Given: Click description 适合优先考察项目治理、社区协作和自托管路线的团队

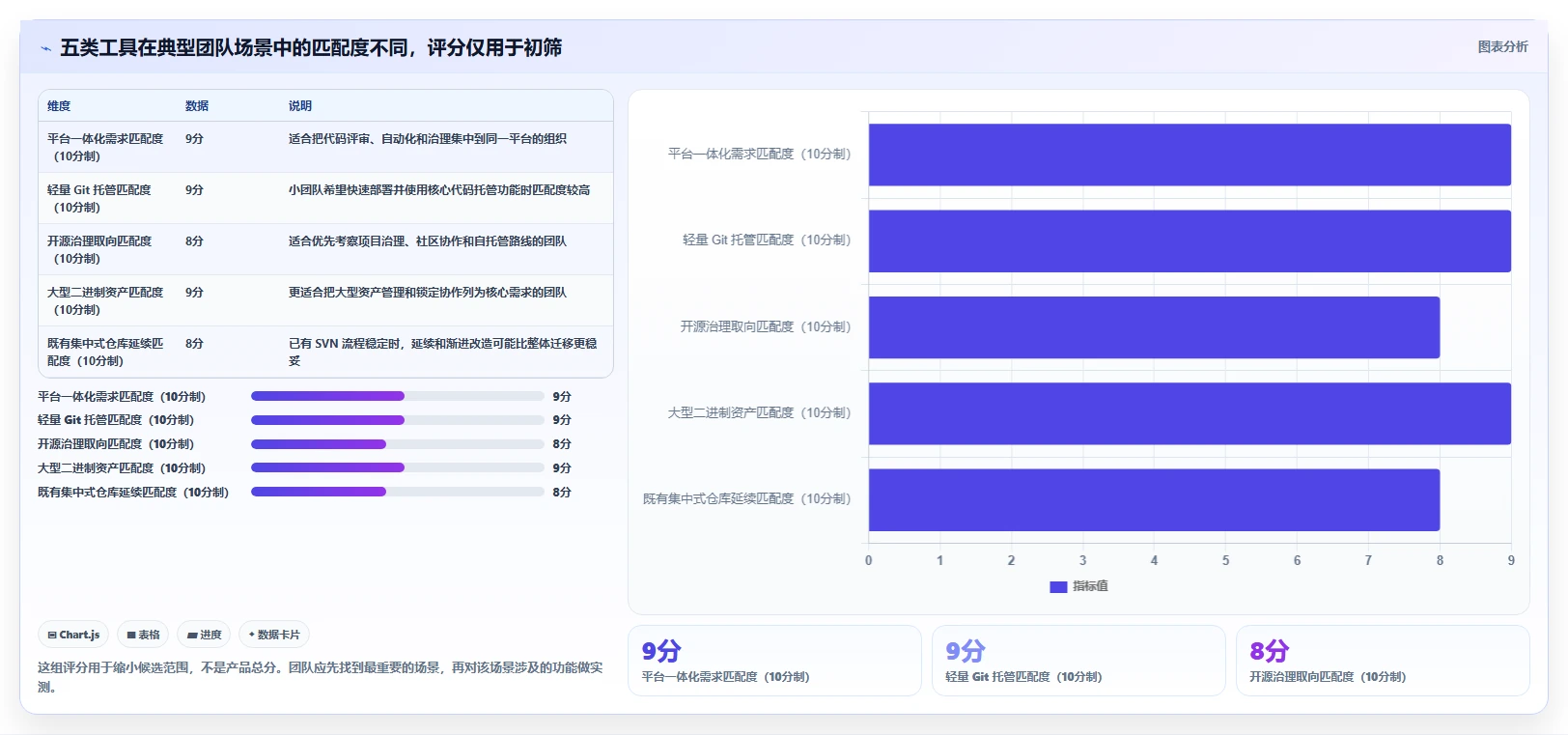Looking at the screenshot, I should point(427,241).
